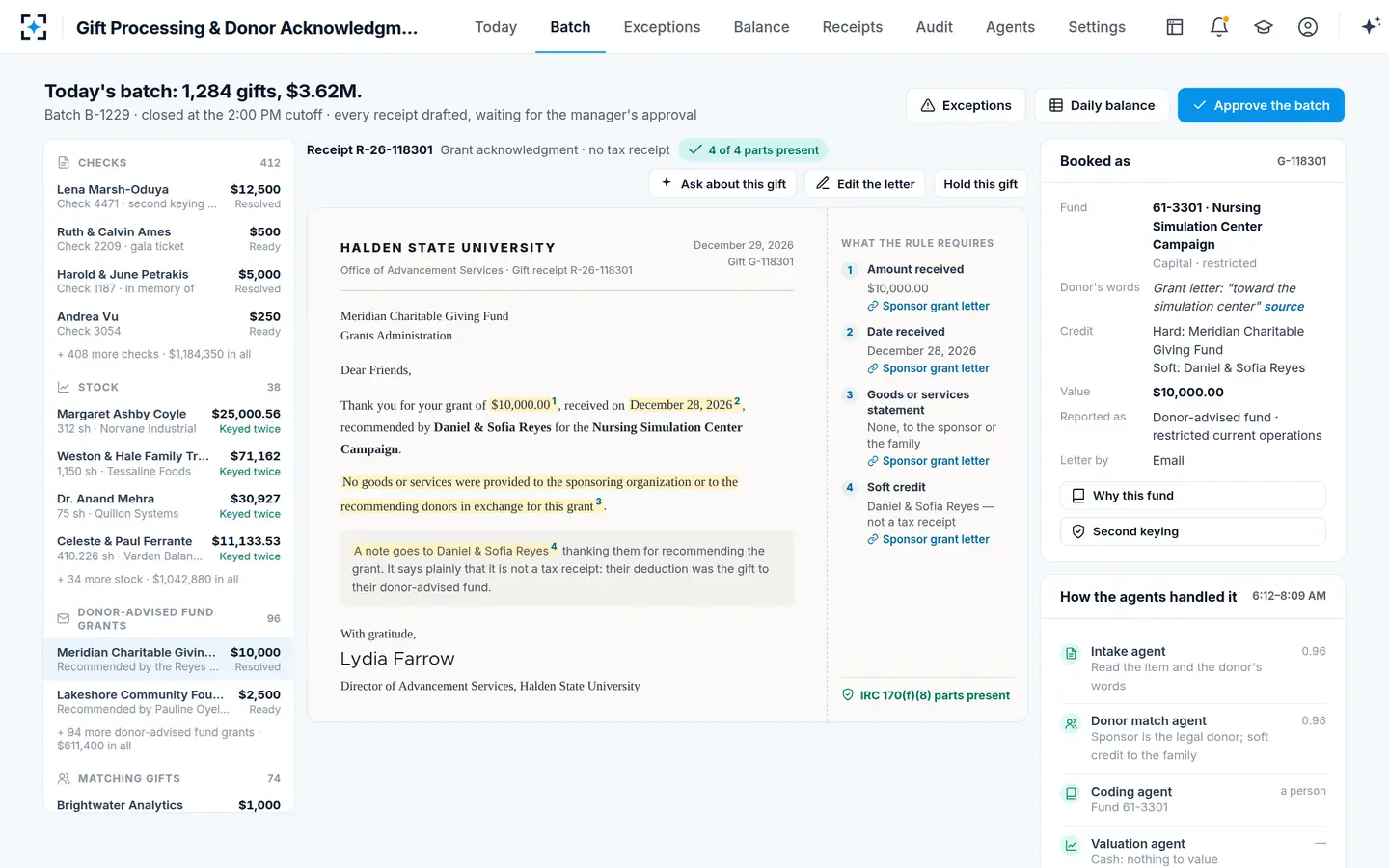Screen dimensions: 1389x868
Task: Click the graduation cap icon
Action: tap(1264, 27)
